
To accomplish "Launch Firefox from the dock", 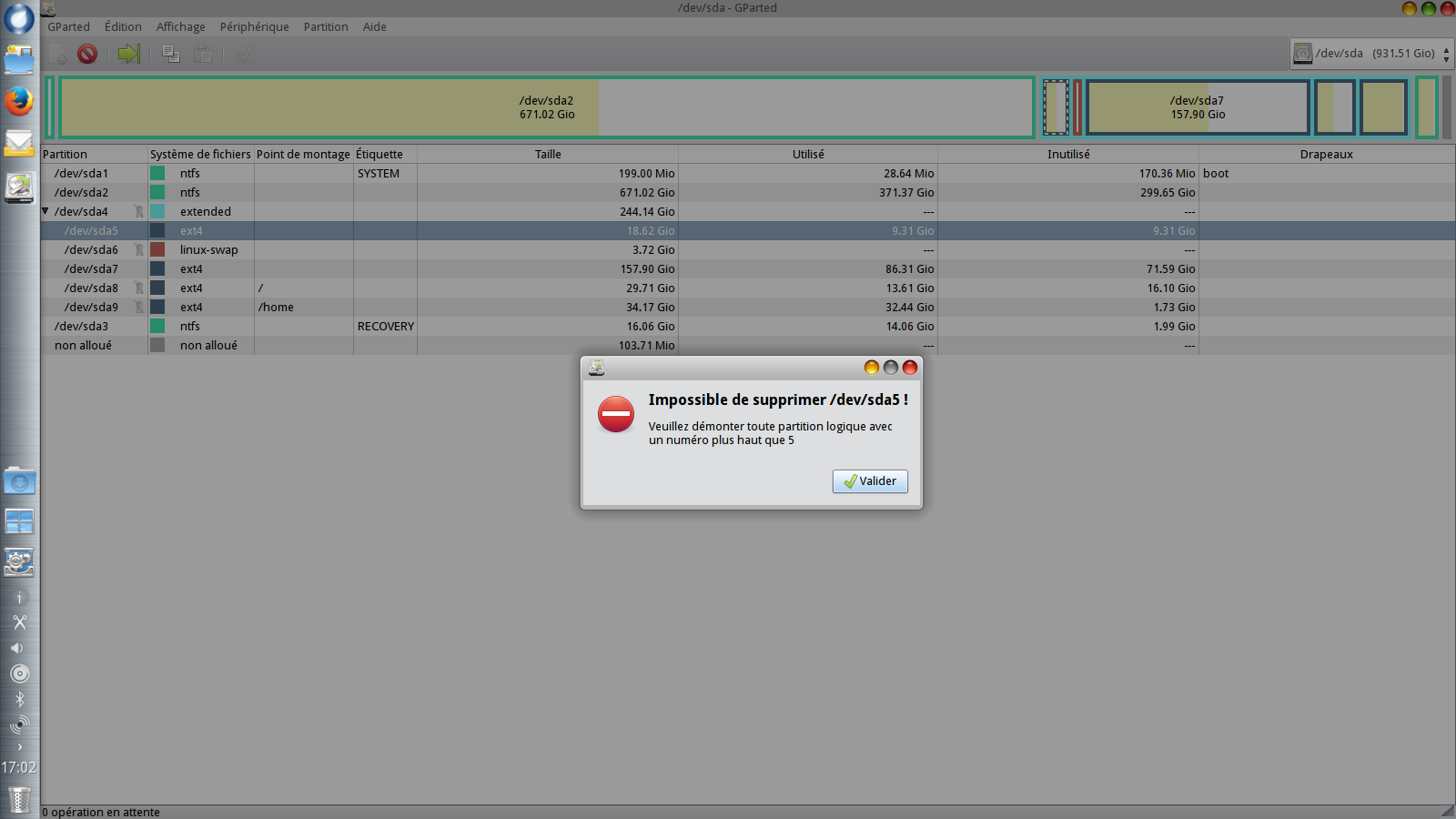I will coord(19,101).
